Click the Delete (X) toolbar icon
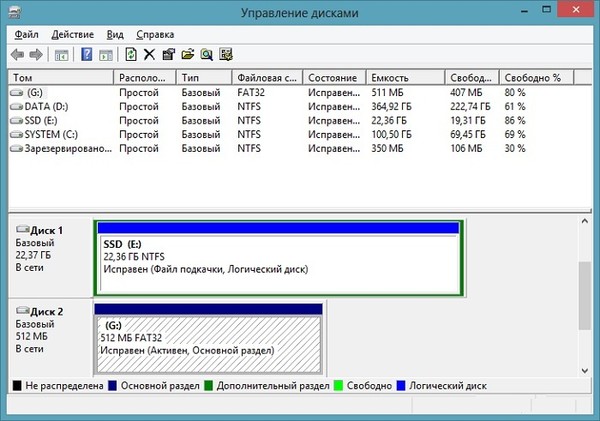Viewport: 600px width, 421px height. click(x=149, y=54)
